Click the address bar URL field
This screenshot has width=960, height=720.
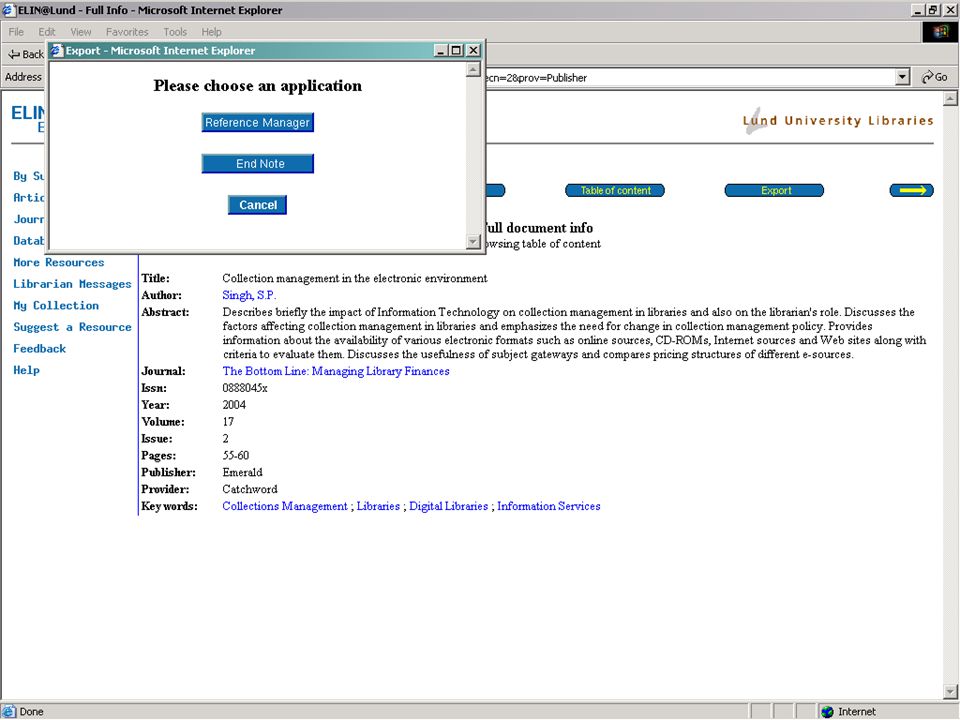690,78
